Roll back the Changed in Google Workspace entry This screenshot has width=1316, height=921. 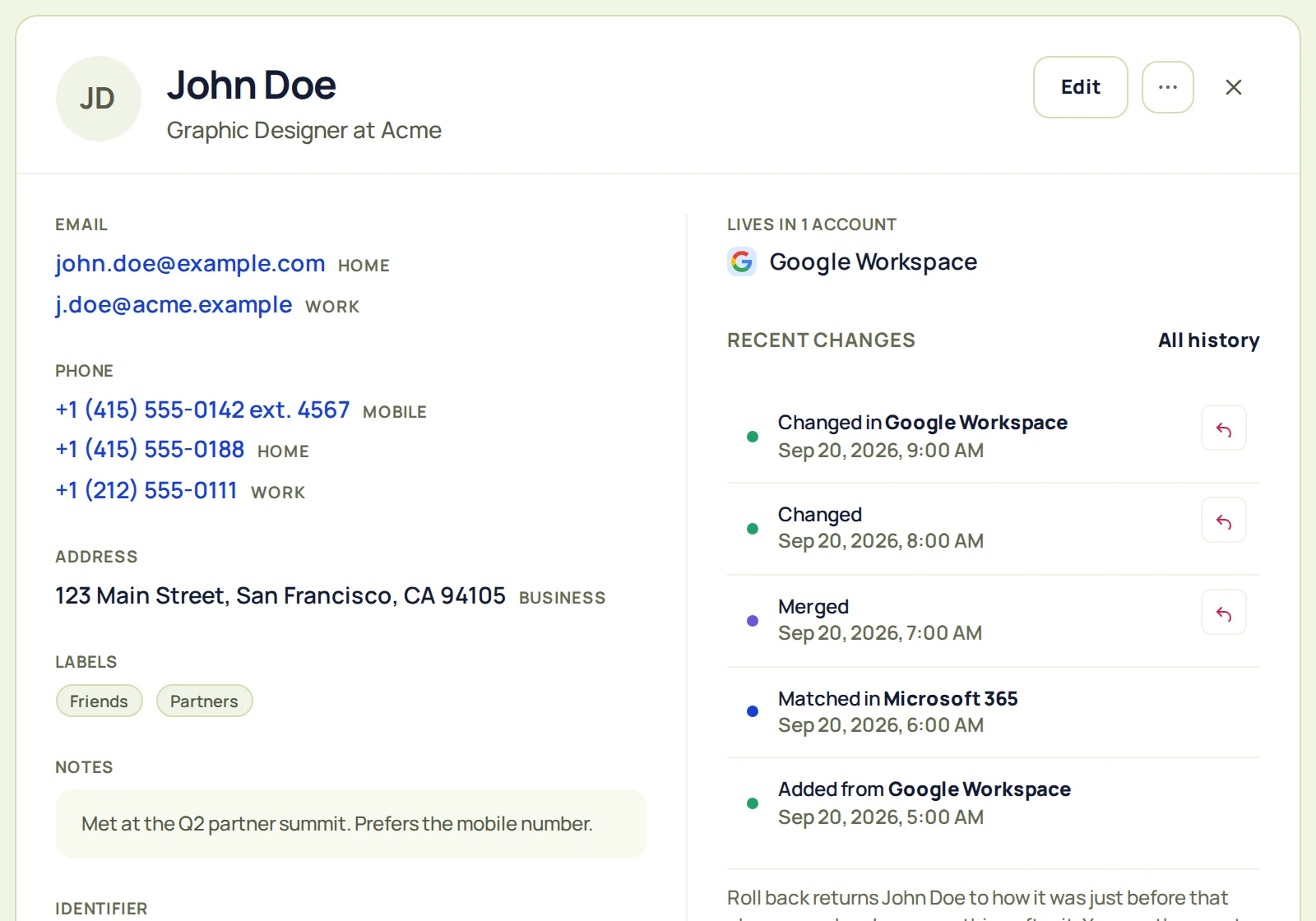point(1223,428)
